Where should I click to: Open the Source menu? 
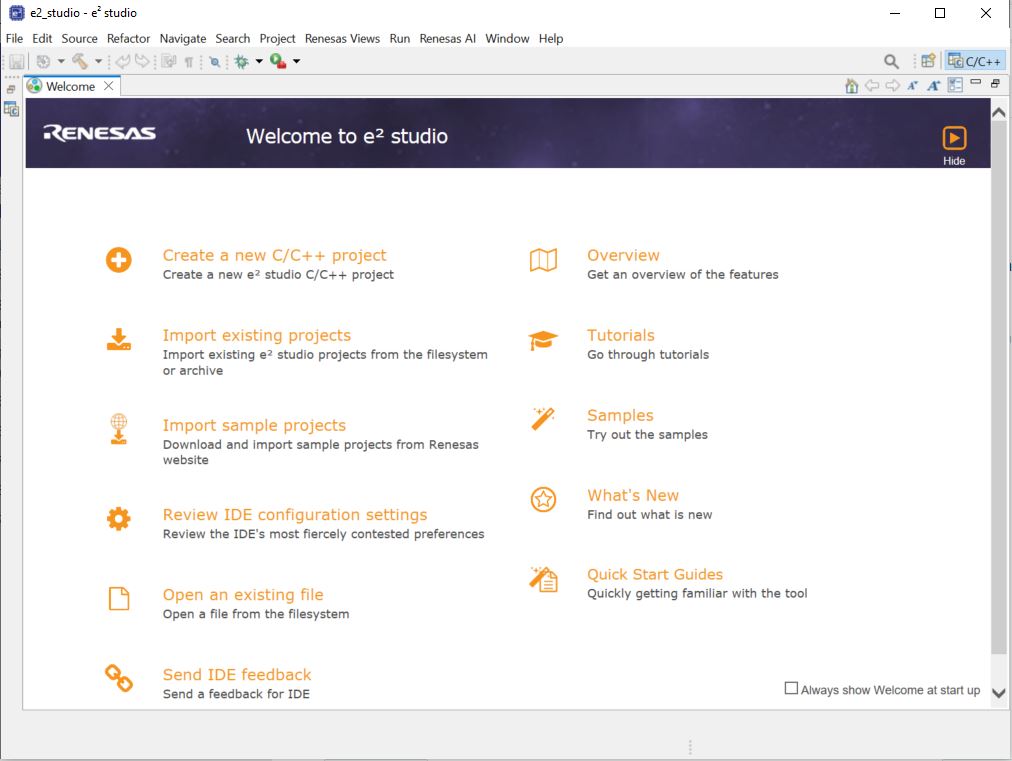pos(79,39)
